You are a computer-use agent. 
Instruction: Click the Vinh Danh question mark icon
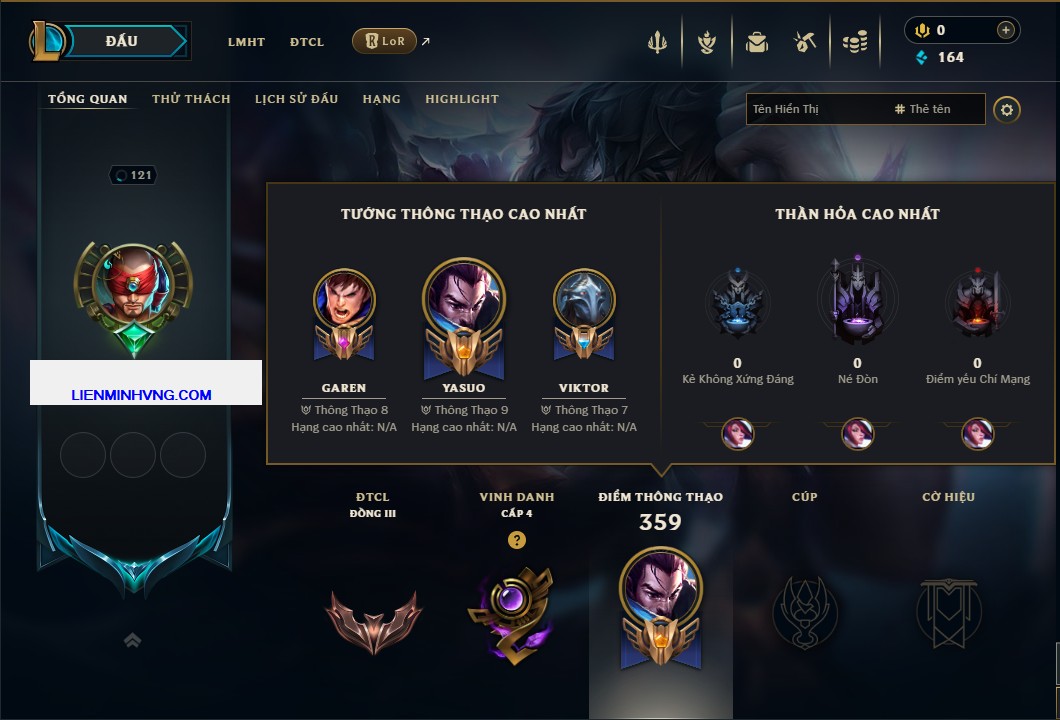click(516, 539)
